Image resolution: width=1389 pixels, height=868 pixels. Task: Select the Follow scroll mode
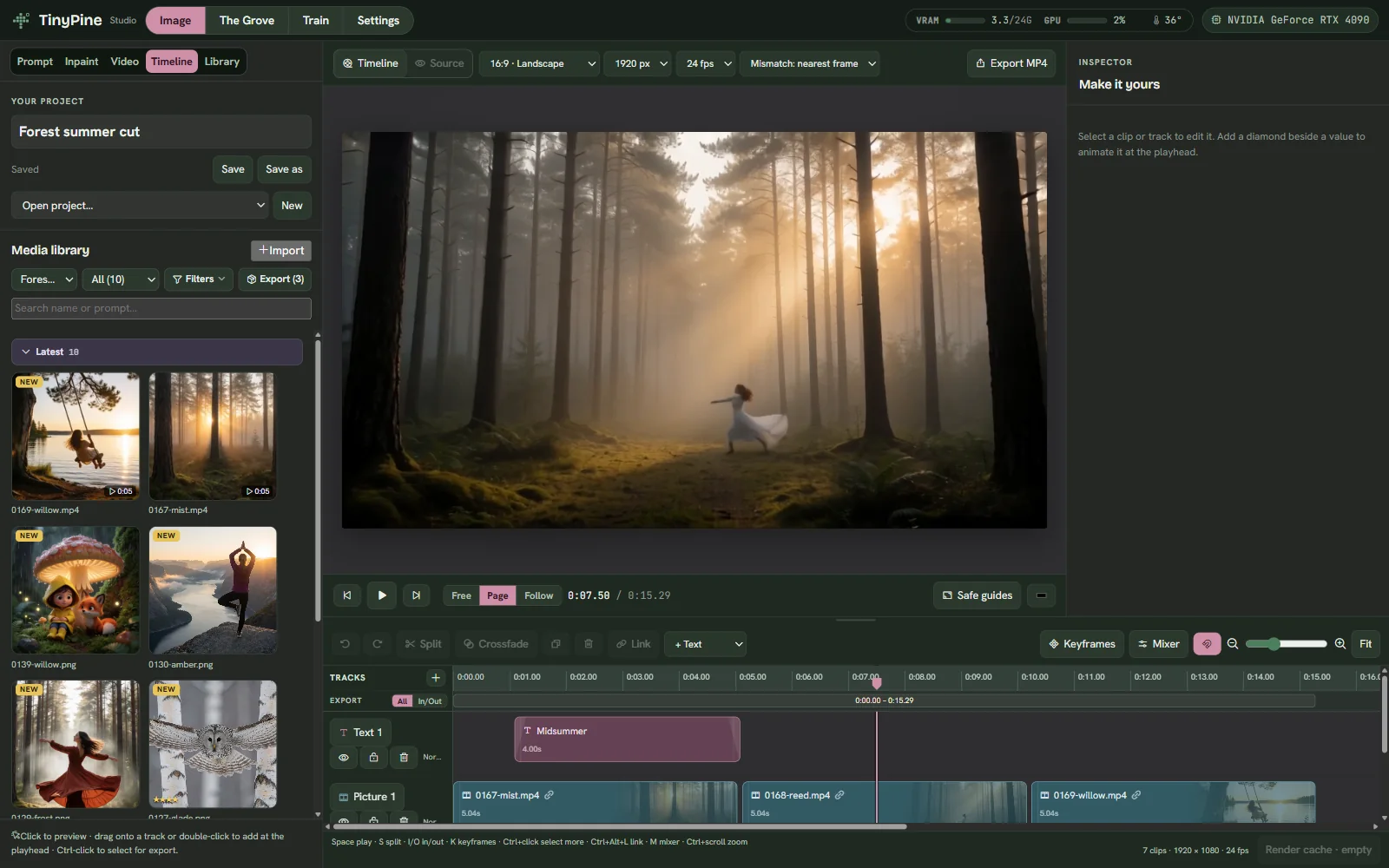(x=538, y=595)
